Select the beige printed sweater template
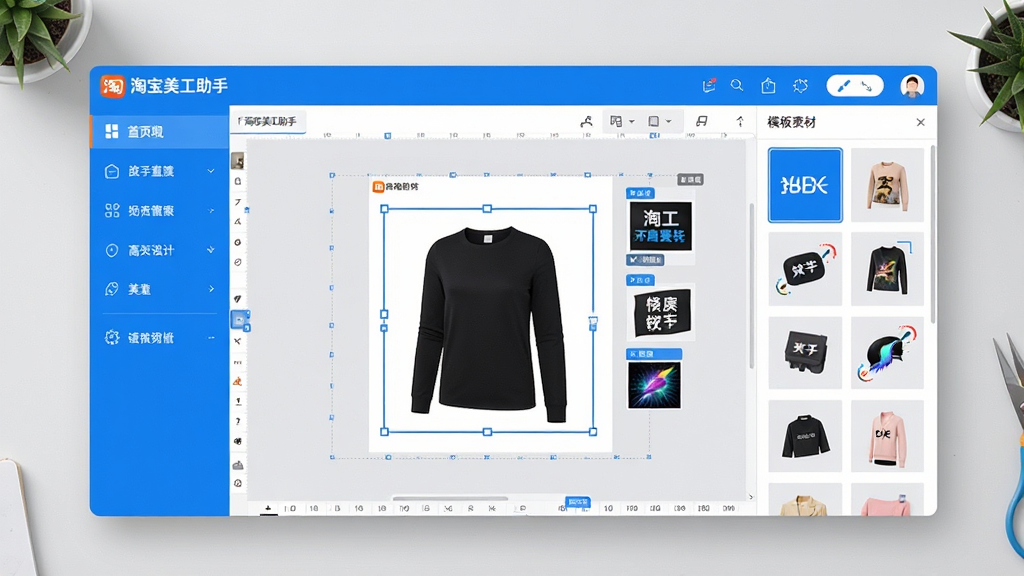The image size is (1024, 576). pyautogui.click(x=888, y=185)
